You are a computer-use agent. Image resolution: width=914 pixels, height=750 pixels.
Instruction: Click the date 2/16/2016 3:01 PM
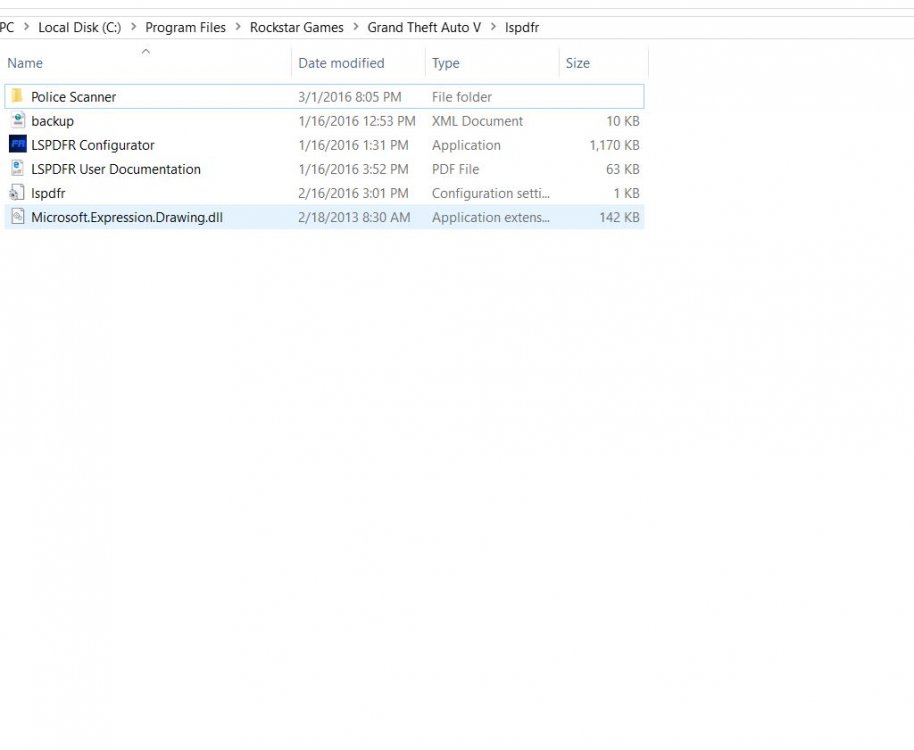click(353, 193)
